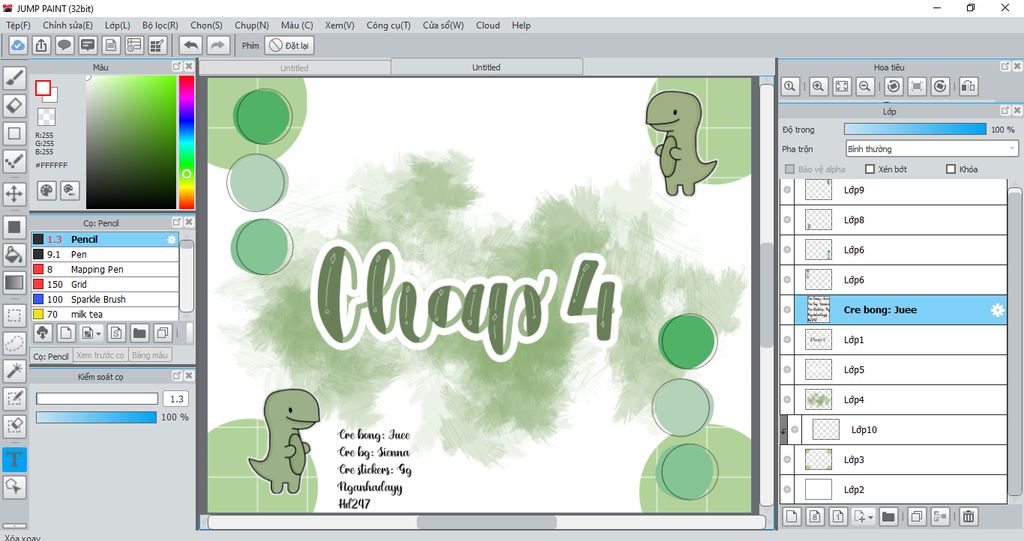Select the Text tool
The width and height of the screenshot is (1024, 541).
14,459
